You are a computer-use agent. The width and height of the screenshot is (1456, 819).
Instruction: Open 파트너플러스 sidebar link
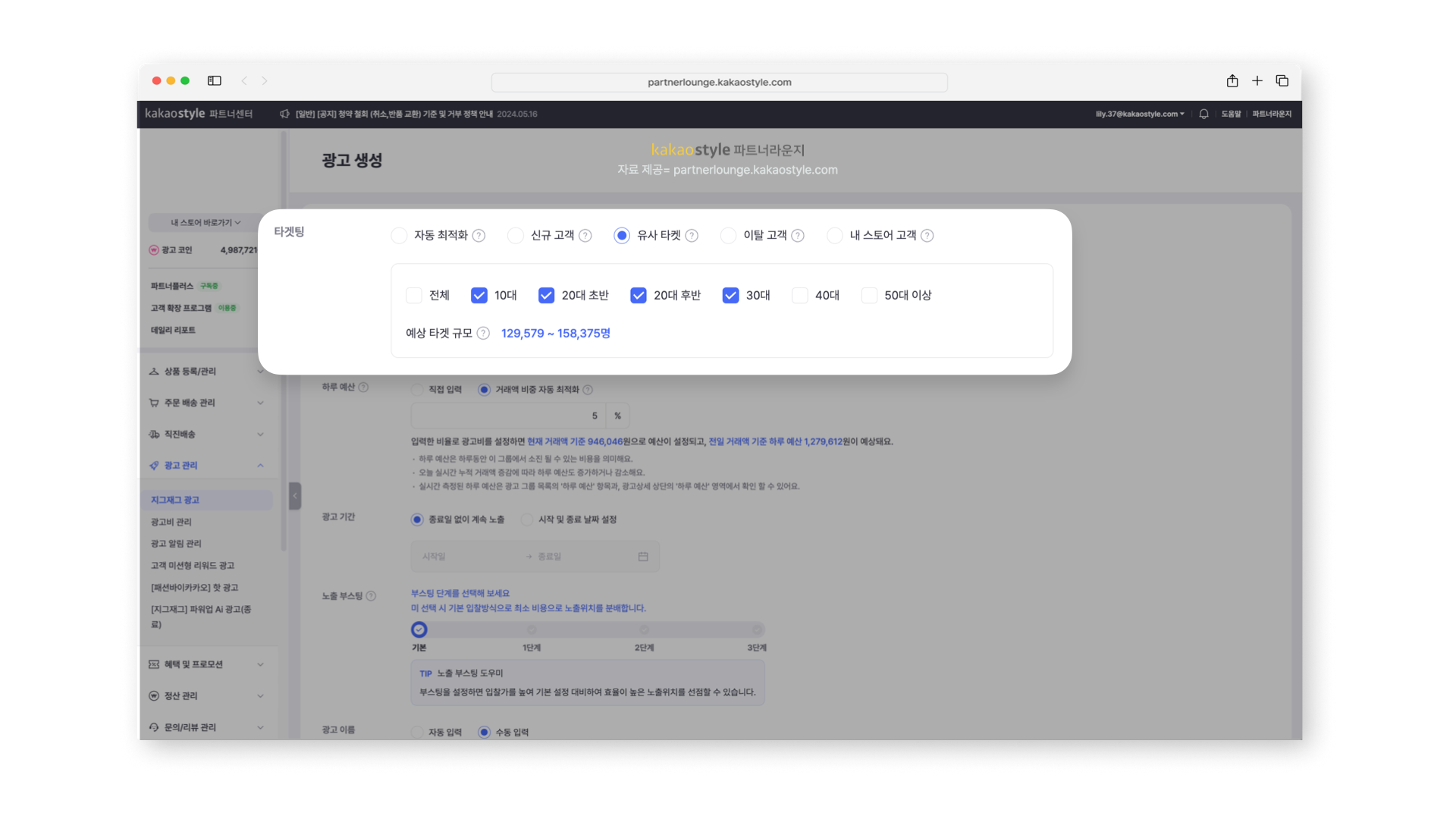click(172, 287)
